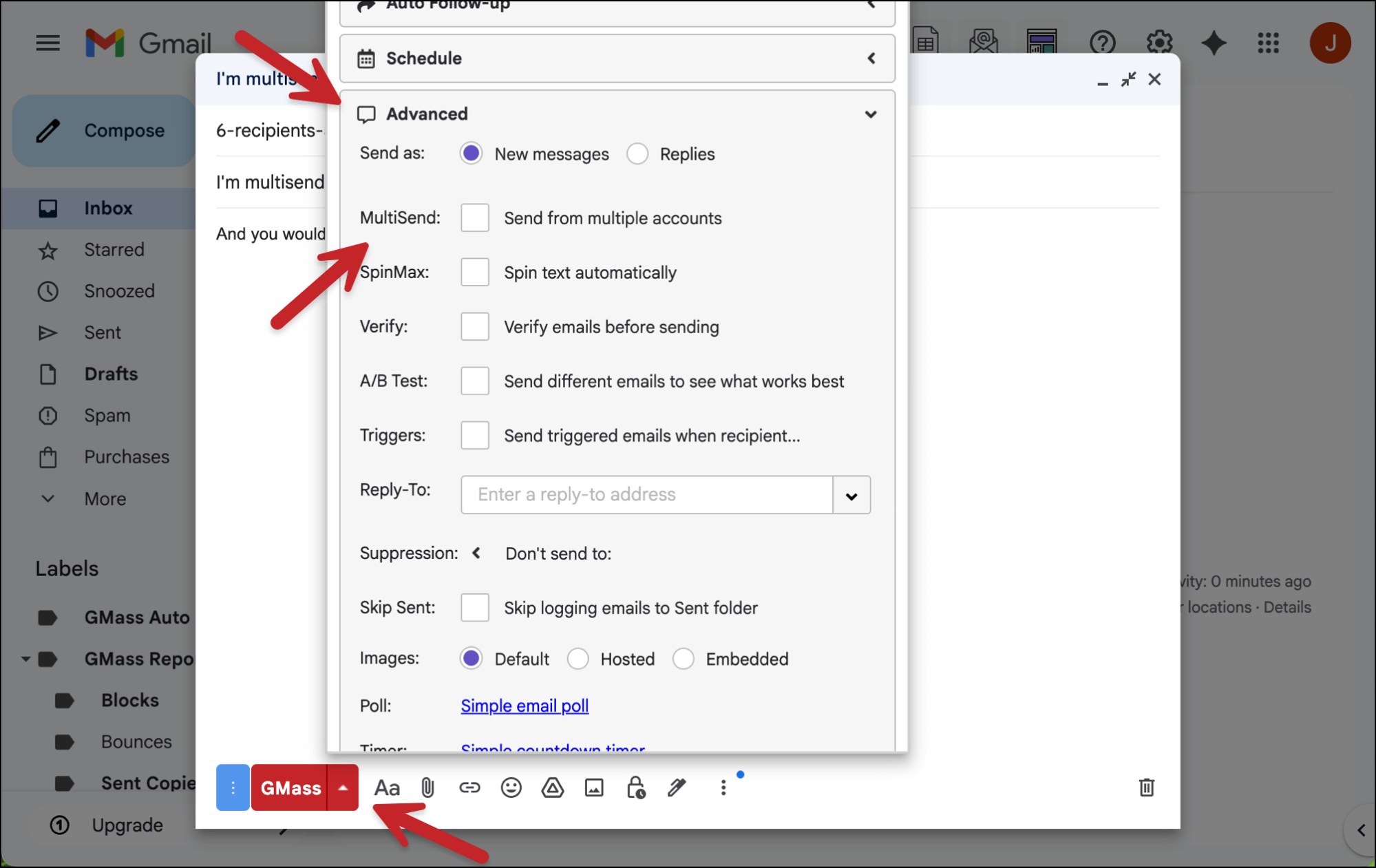Click the insert signature pen icon
The image size is (1376, 868).
677,787
